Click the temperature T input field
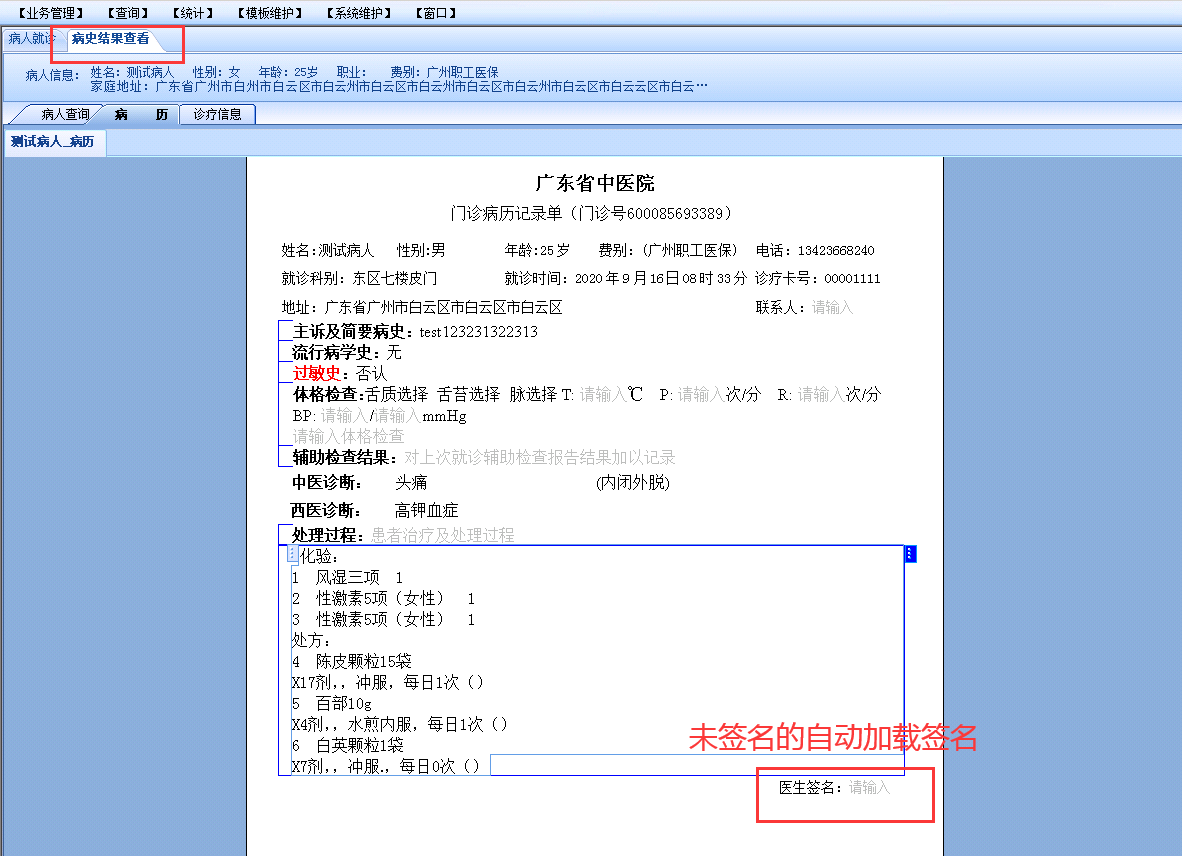Screen dimensions: 1182x856 click(x=603, y=394)
